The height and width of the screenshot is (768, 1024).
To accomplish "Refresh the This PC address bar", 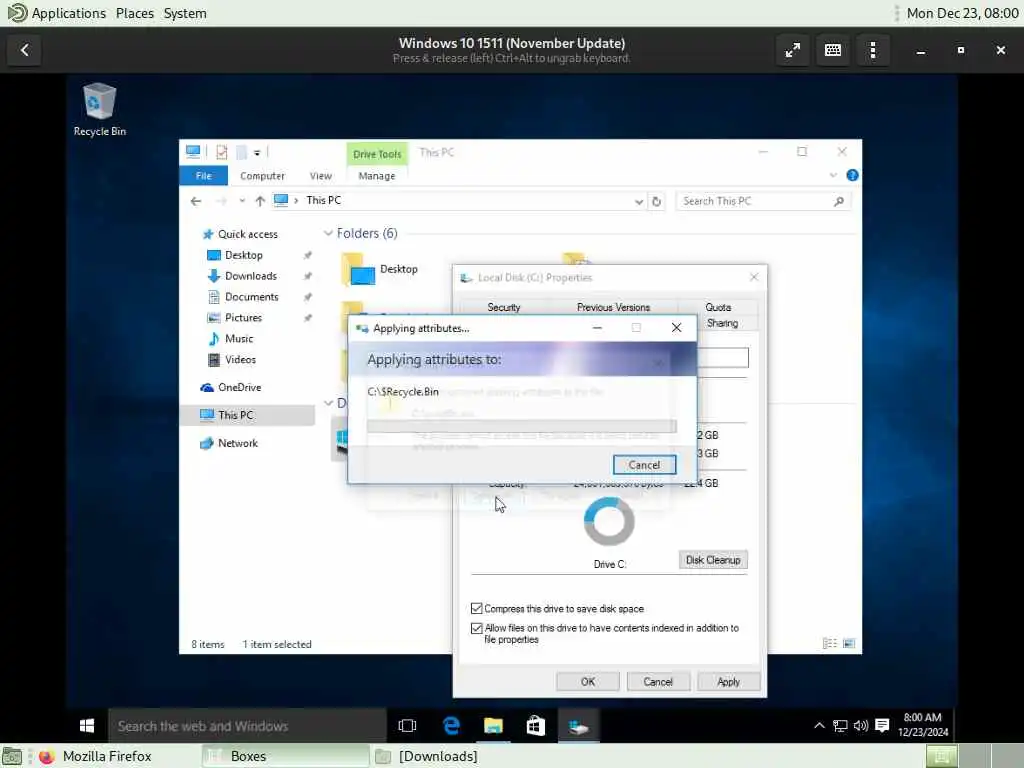I will [656, 201].
